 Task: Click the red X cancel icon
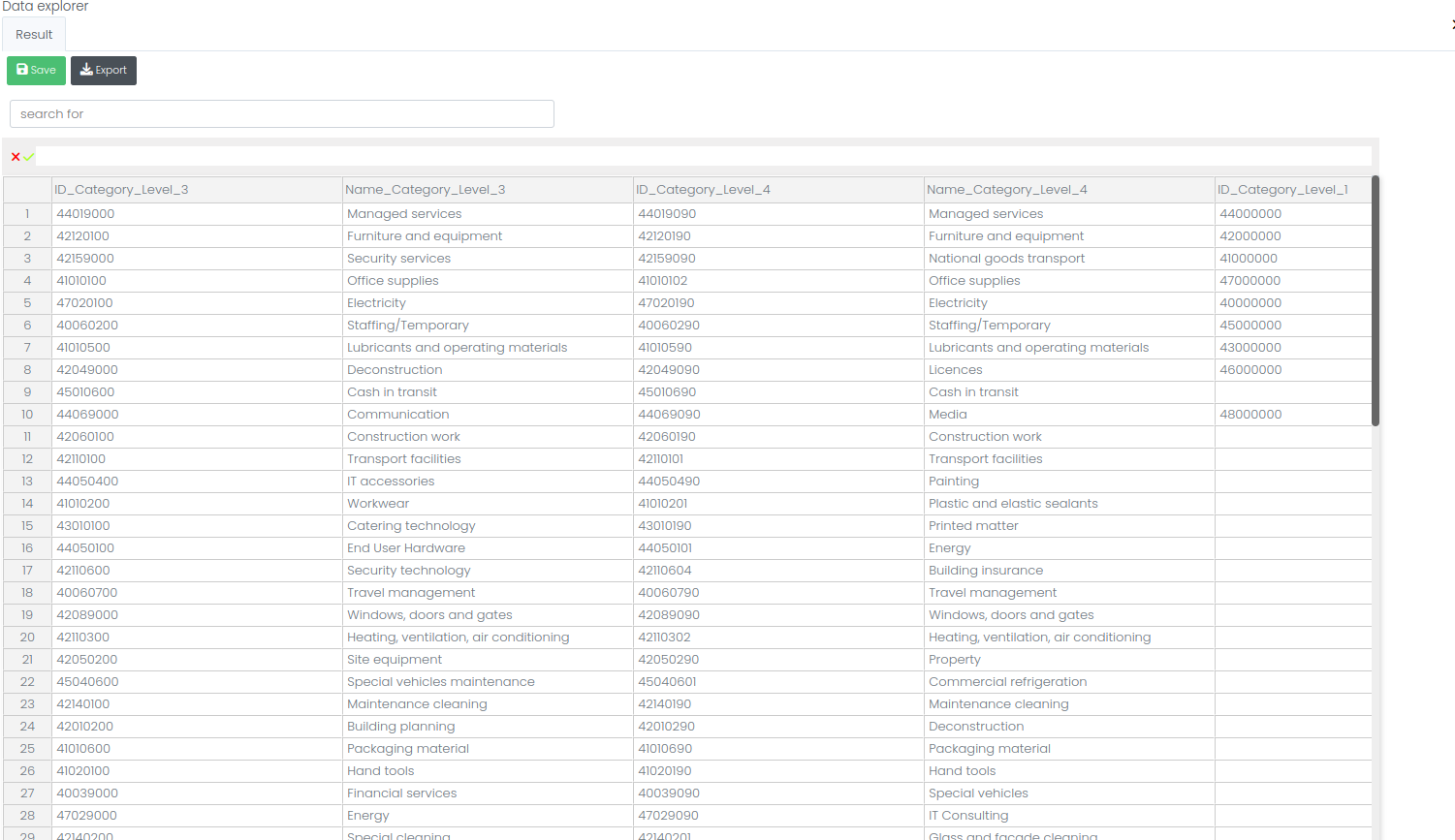[x=16, y=157]
